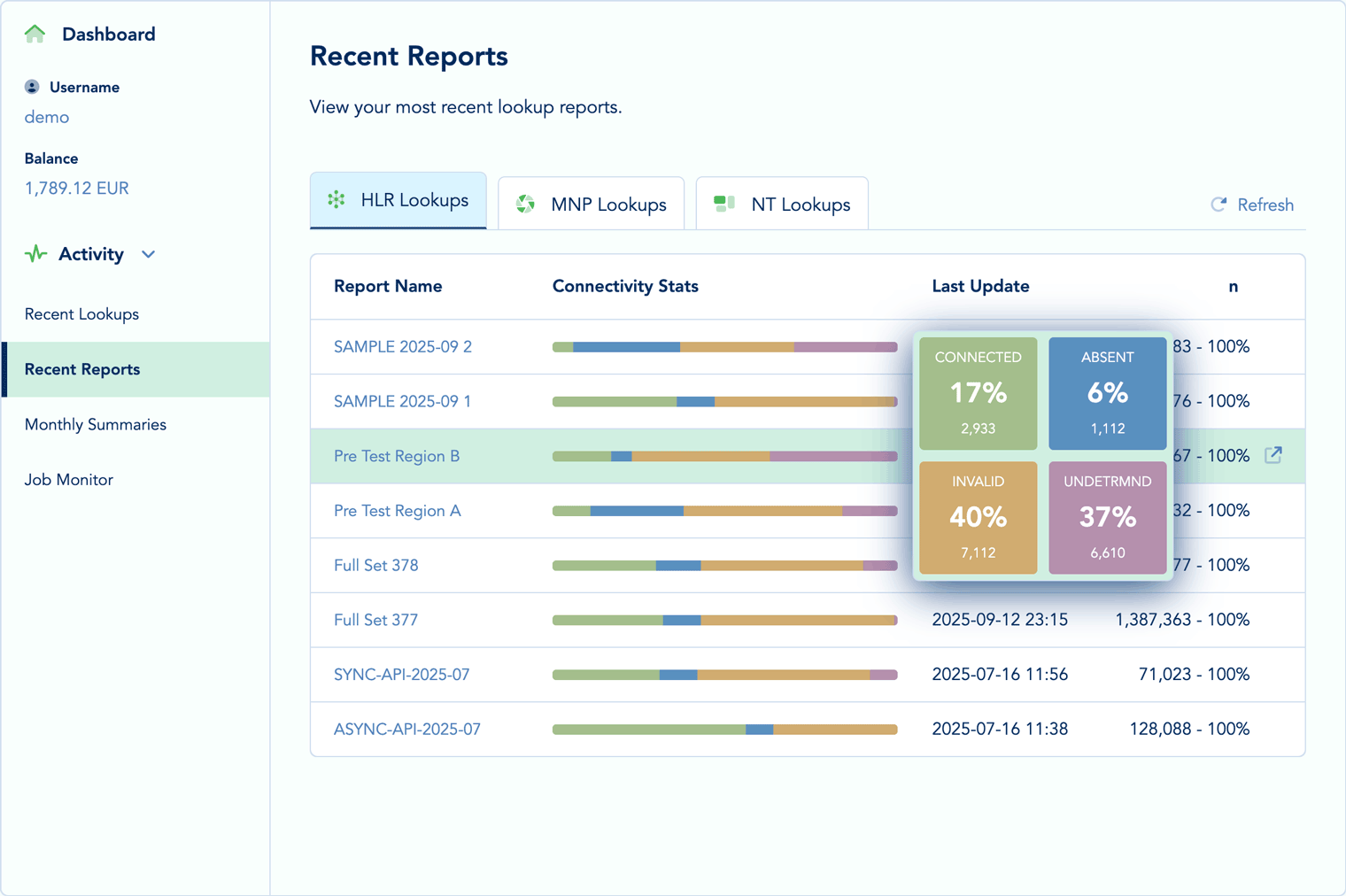Click the NT Lookups blocks icon
The image size is (1346, 896).
pos(723,203)
